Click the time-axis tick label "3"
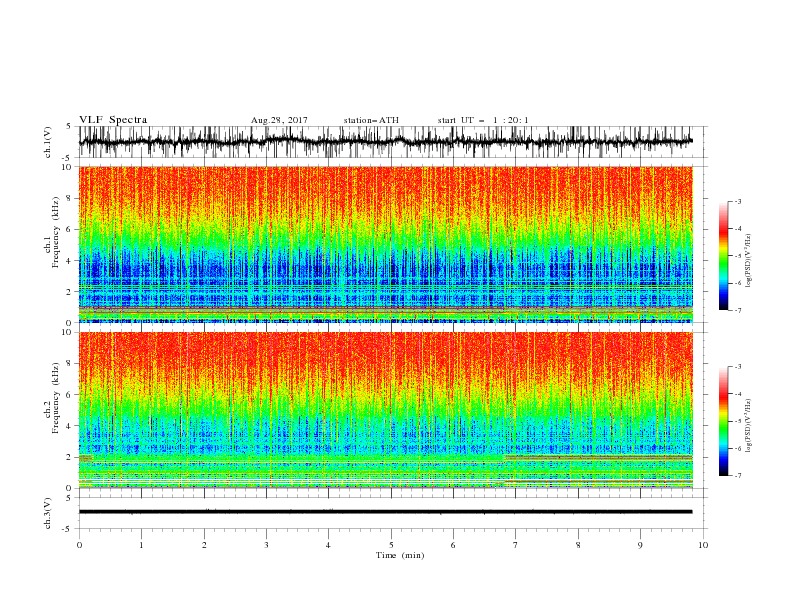The width and height of the screenshot is (792, 612). coord(266,545)
